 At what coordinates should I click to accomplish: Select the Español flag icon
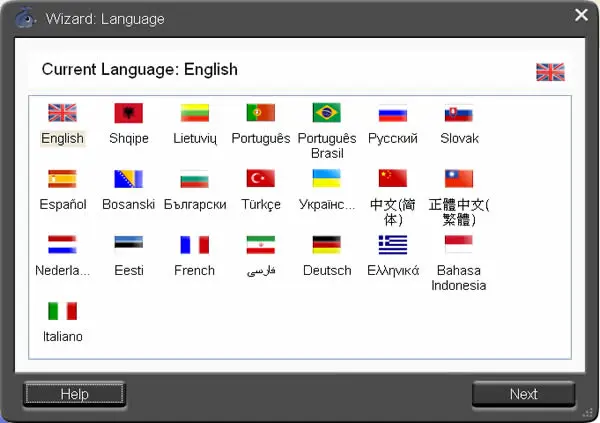click(x=62, y=179)
